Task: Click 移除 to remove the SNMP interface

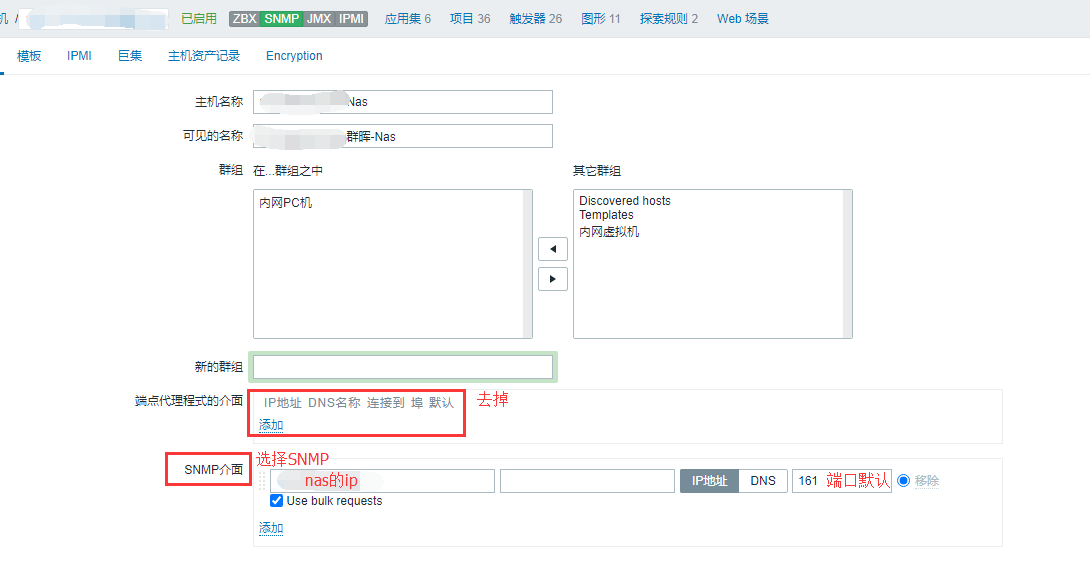Action: coord(927,480)
